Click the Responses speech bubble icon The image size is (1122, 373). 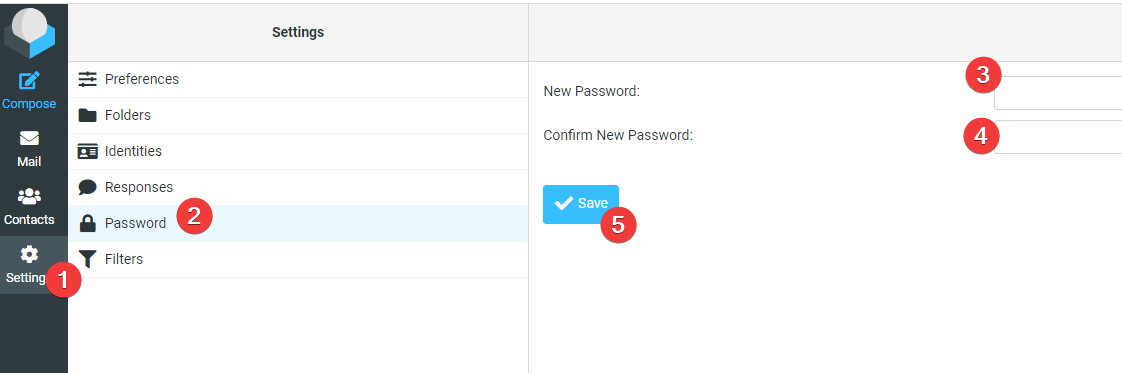[x=87, y=188]
